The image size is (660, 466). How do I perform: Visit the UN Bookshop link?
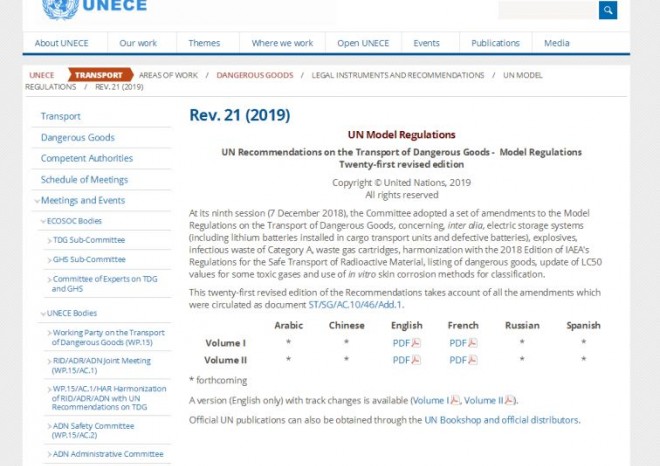(461, 420)
